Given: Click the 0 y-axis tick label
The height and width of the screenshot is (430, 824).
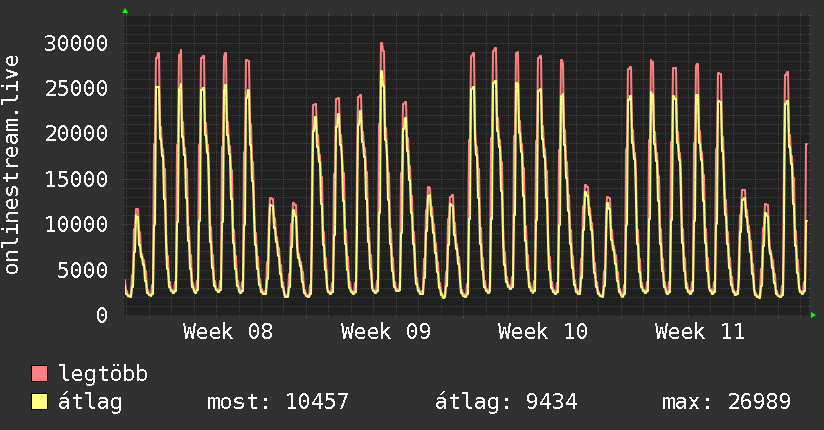Looking at the screenshot, I should [102, 315].
